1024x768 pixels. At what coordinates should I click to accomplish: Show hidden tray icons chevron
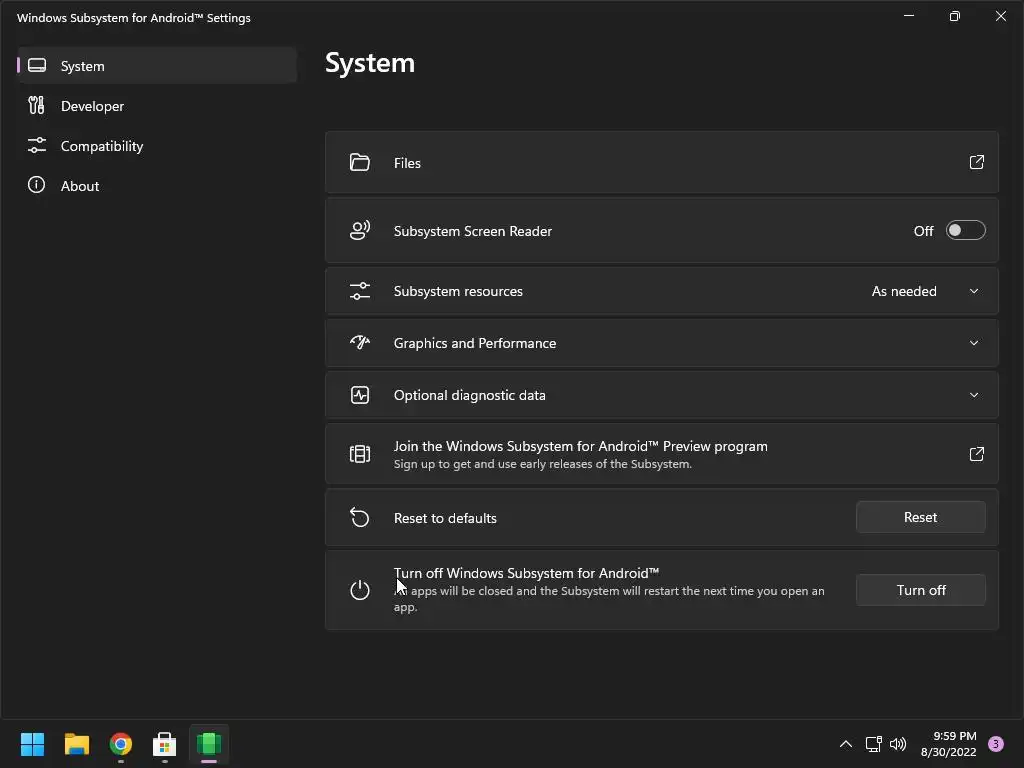tap(845, 744)
